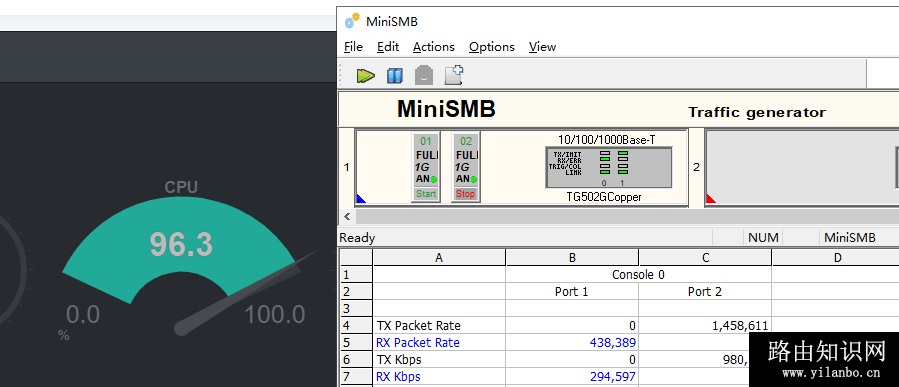Click the TG502GCopper label
The image size is (899, 387).
(604, 197)
